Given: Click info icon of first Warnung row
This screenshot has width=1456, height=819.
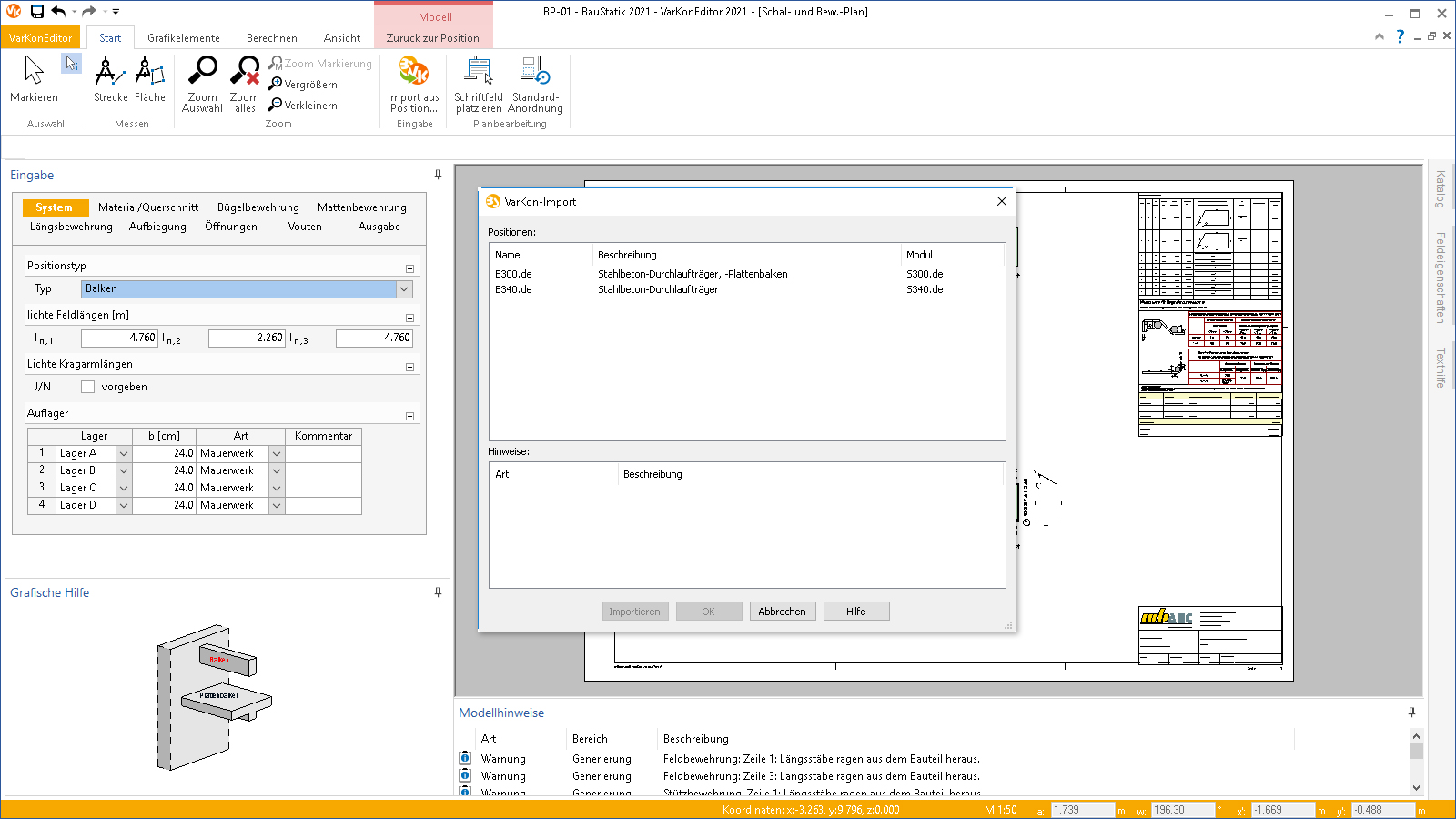Looking at the screenshot, I should click(465, 758).
